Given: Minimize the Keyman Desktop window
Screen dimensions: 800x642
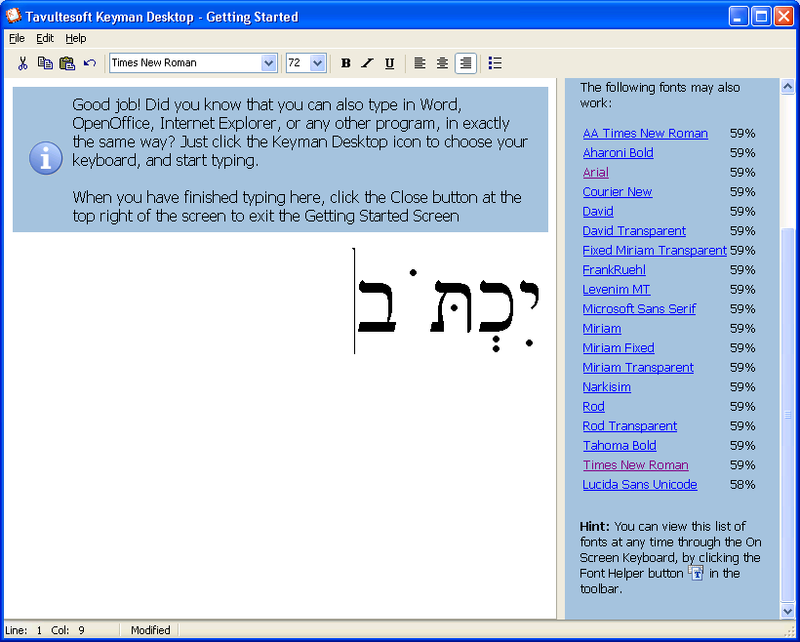Looking at the screenshot, I should (x=738, y=16).
